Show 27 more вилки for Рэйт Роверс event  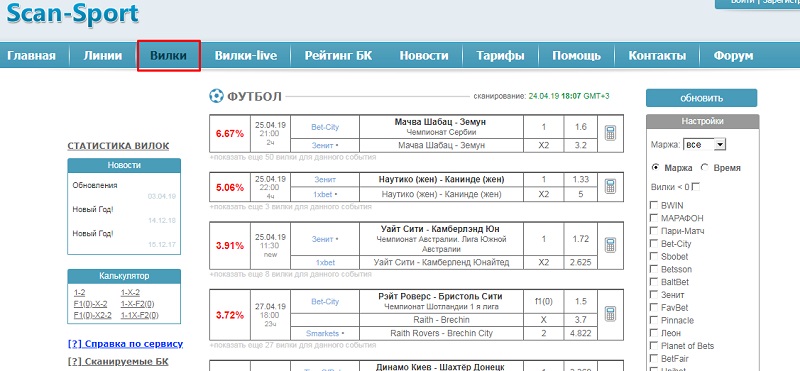click(293, 345)
